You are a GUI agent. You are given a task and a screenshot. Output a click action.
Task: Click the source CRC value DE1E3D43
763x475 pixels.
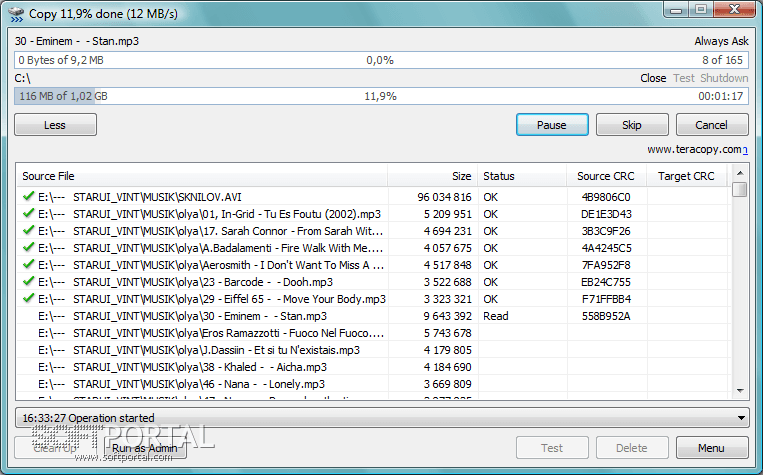(x=606, y=214)
